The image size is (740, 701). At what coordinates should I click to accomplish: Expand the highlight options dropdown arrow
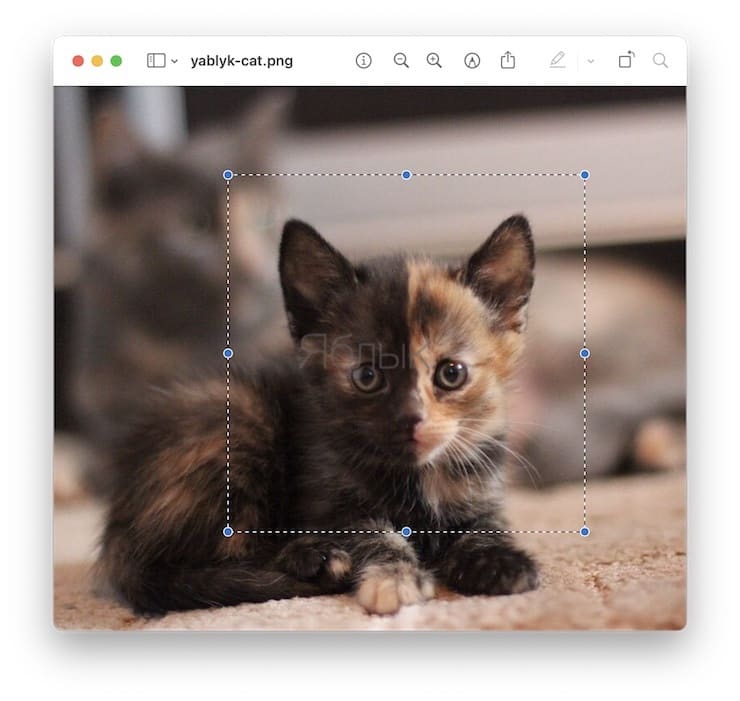[x=591, y=61]
